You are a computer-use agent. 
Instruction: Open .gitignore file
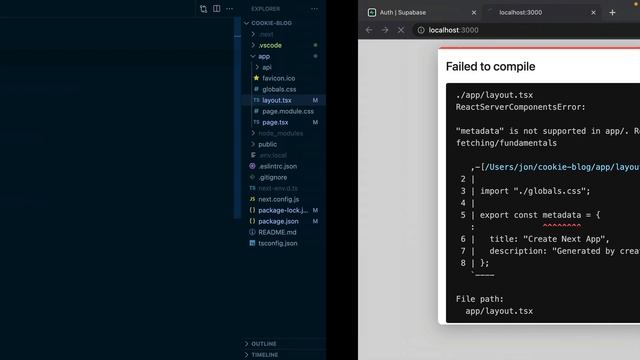click(273, 178)
